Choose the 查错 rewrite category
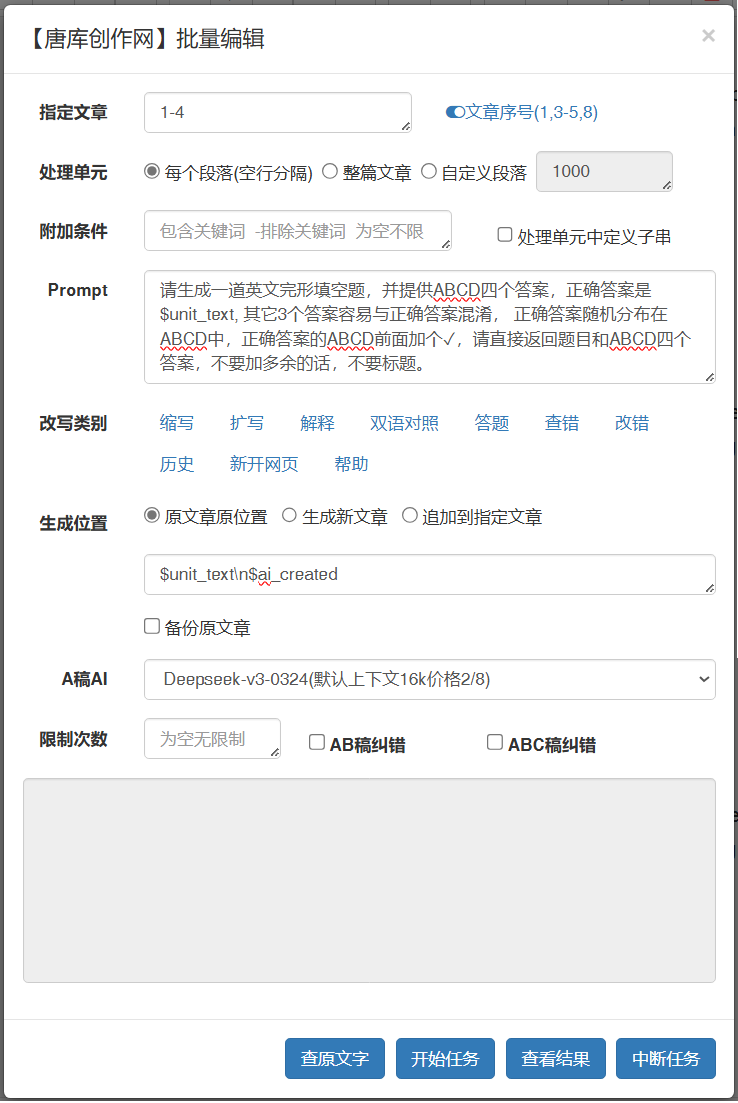 coord(562,423)
